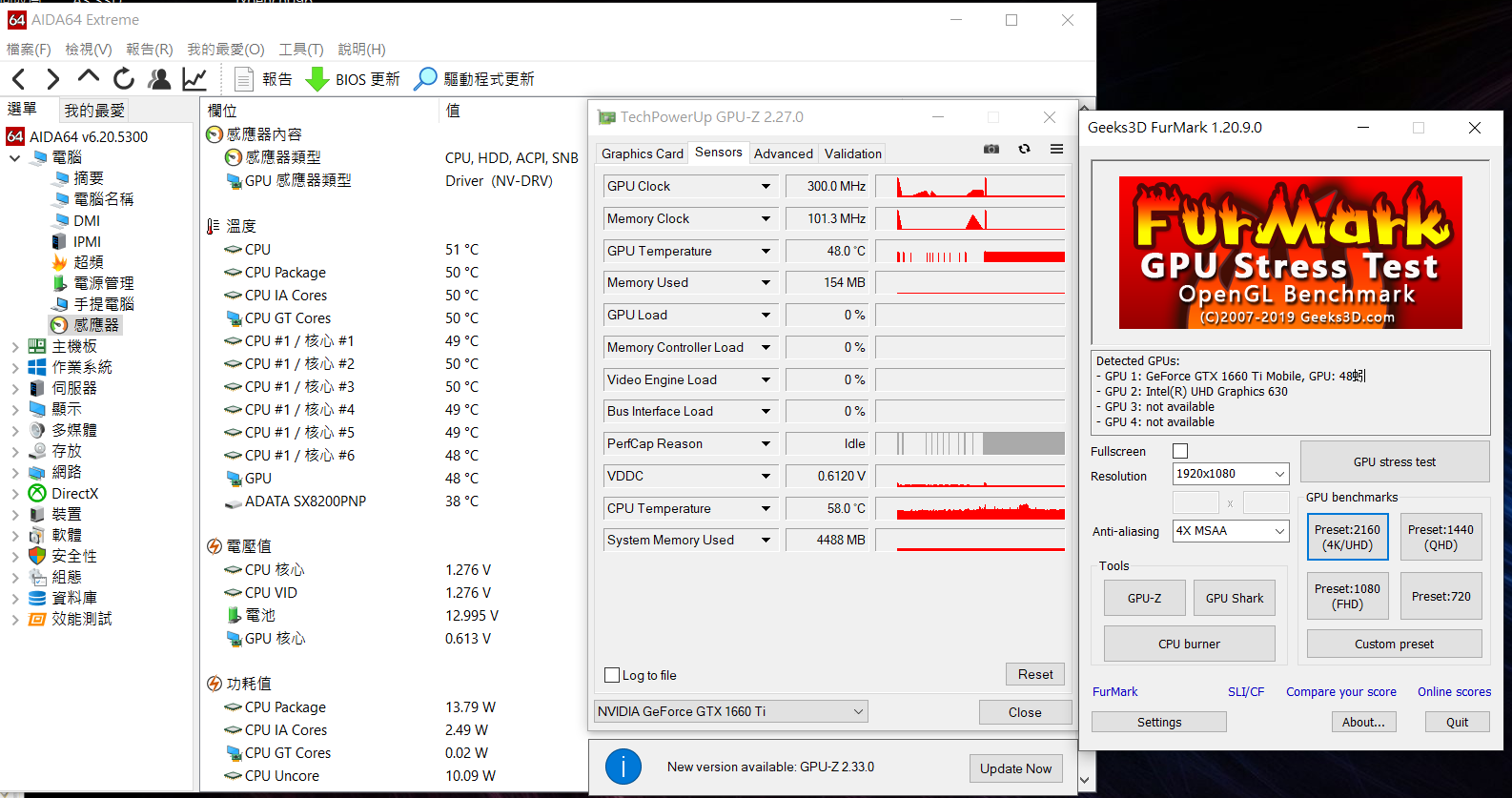Screen dimensions: 1512x798
Task: Open FurMark Online scores link
Action: pyautogui.click(x=1454, y=692)
